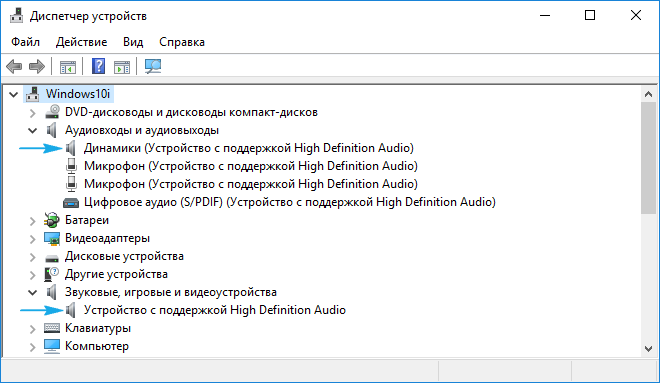Click the scrollbar down arrow
The width and height of the screenshot is (660, 383).
tap(648, 348)
